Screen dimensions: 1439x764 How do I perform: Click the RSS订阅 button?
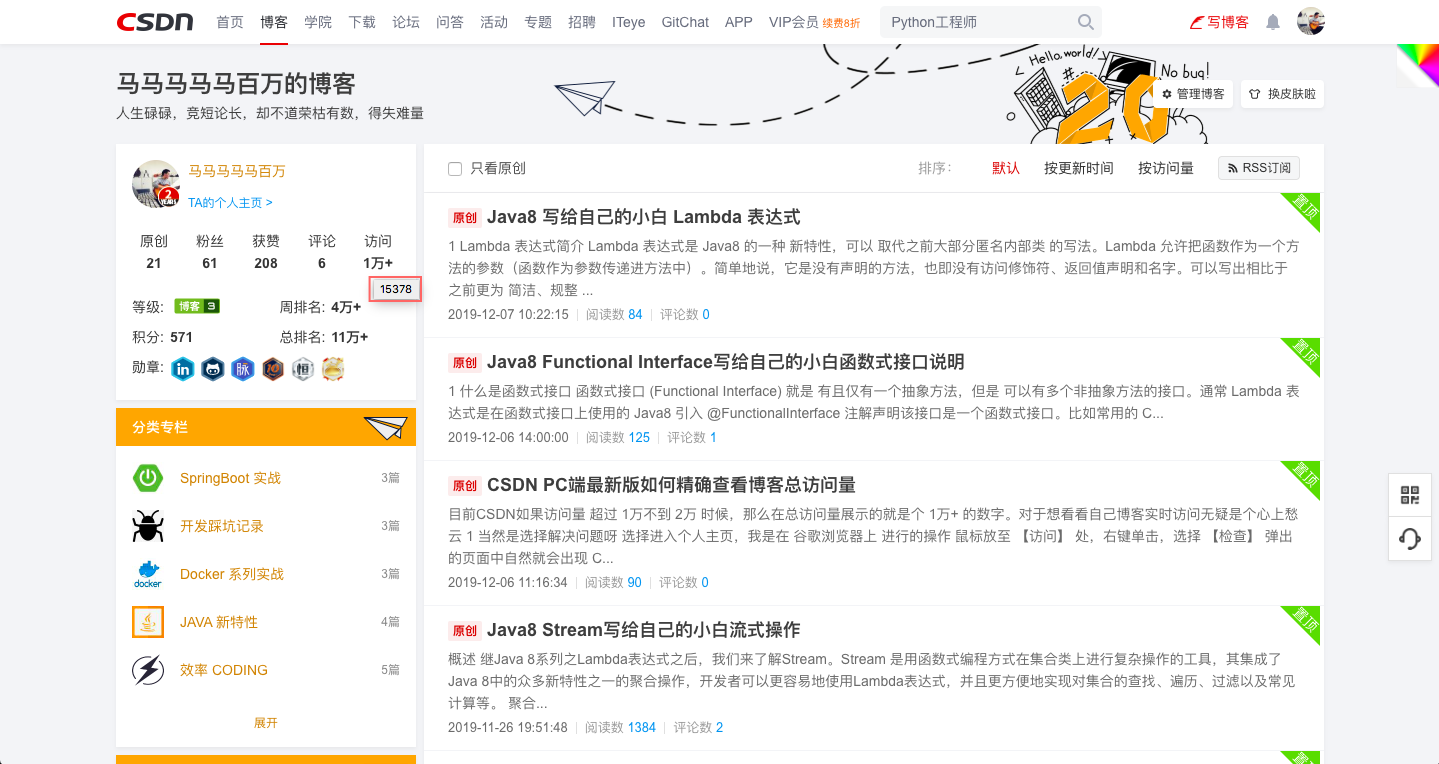(x=1258, y=167)
